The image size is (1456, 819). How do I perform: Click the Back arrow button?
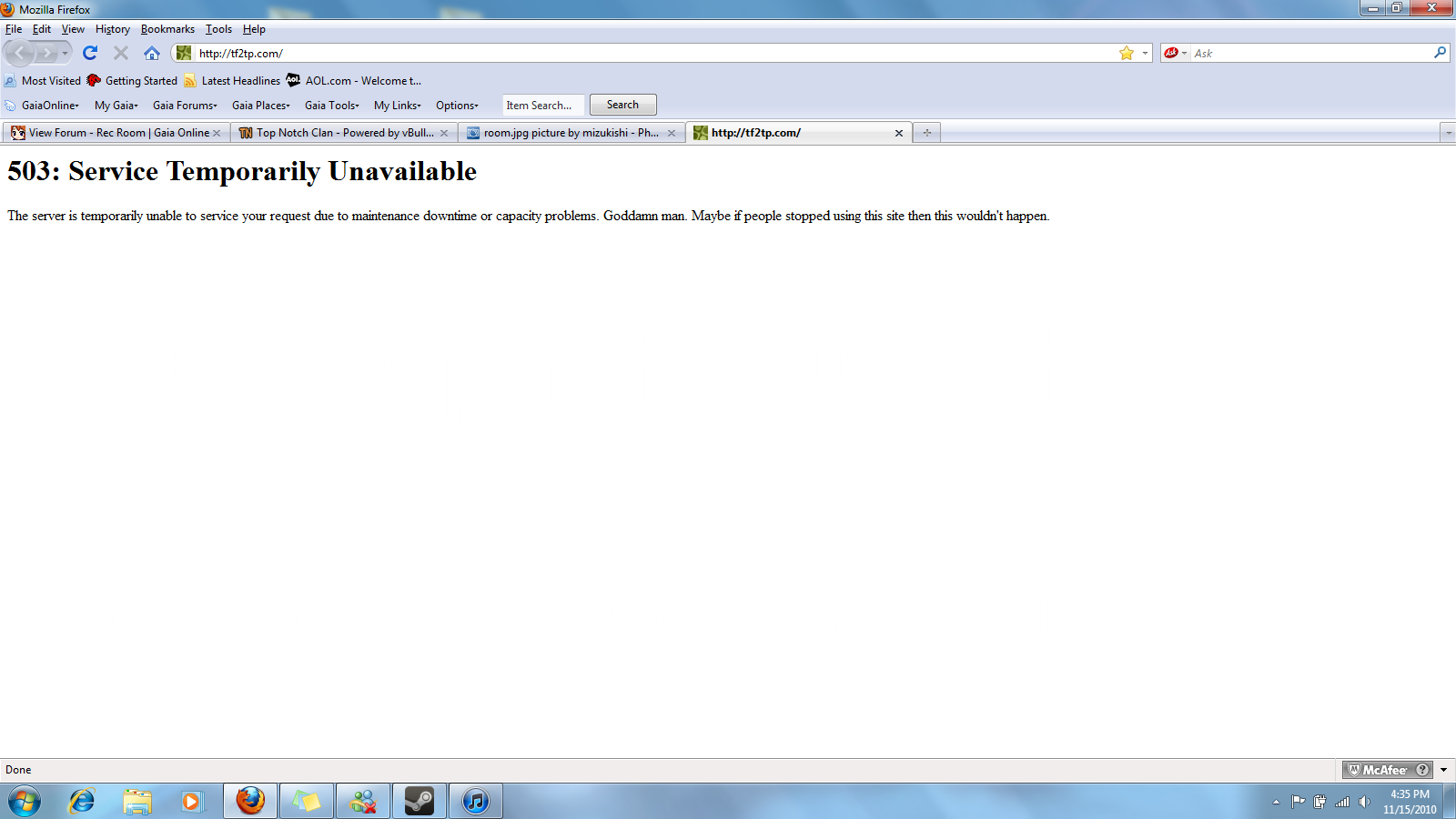point(21,53)
